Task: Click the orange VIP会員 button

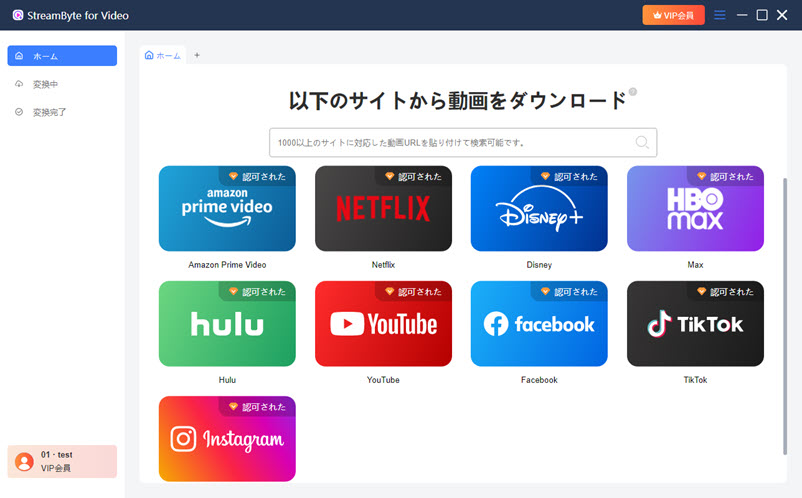Action: click(673, 15)
